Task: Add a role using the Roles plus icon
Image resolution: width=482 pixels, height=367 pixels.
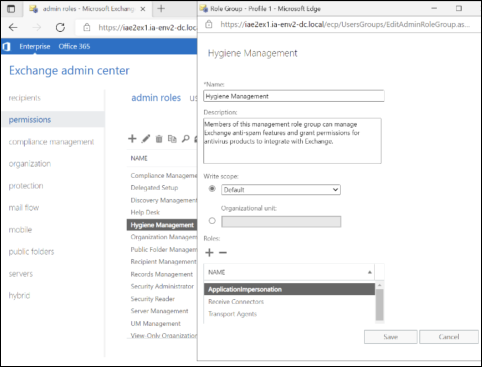Action: [209, 253]
